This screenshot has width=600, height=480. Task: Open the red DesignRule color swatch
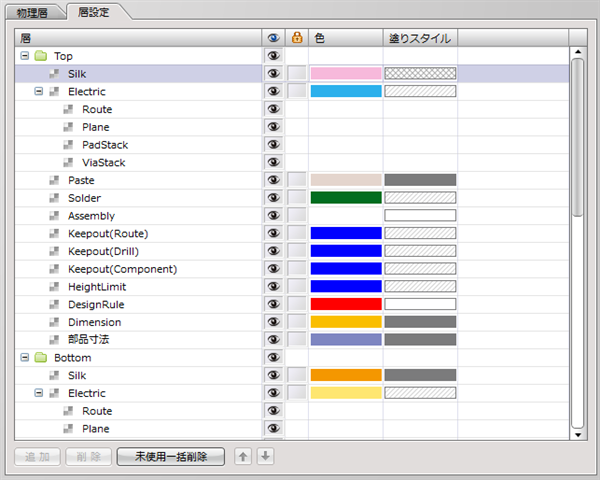345,305
